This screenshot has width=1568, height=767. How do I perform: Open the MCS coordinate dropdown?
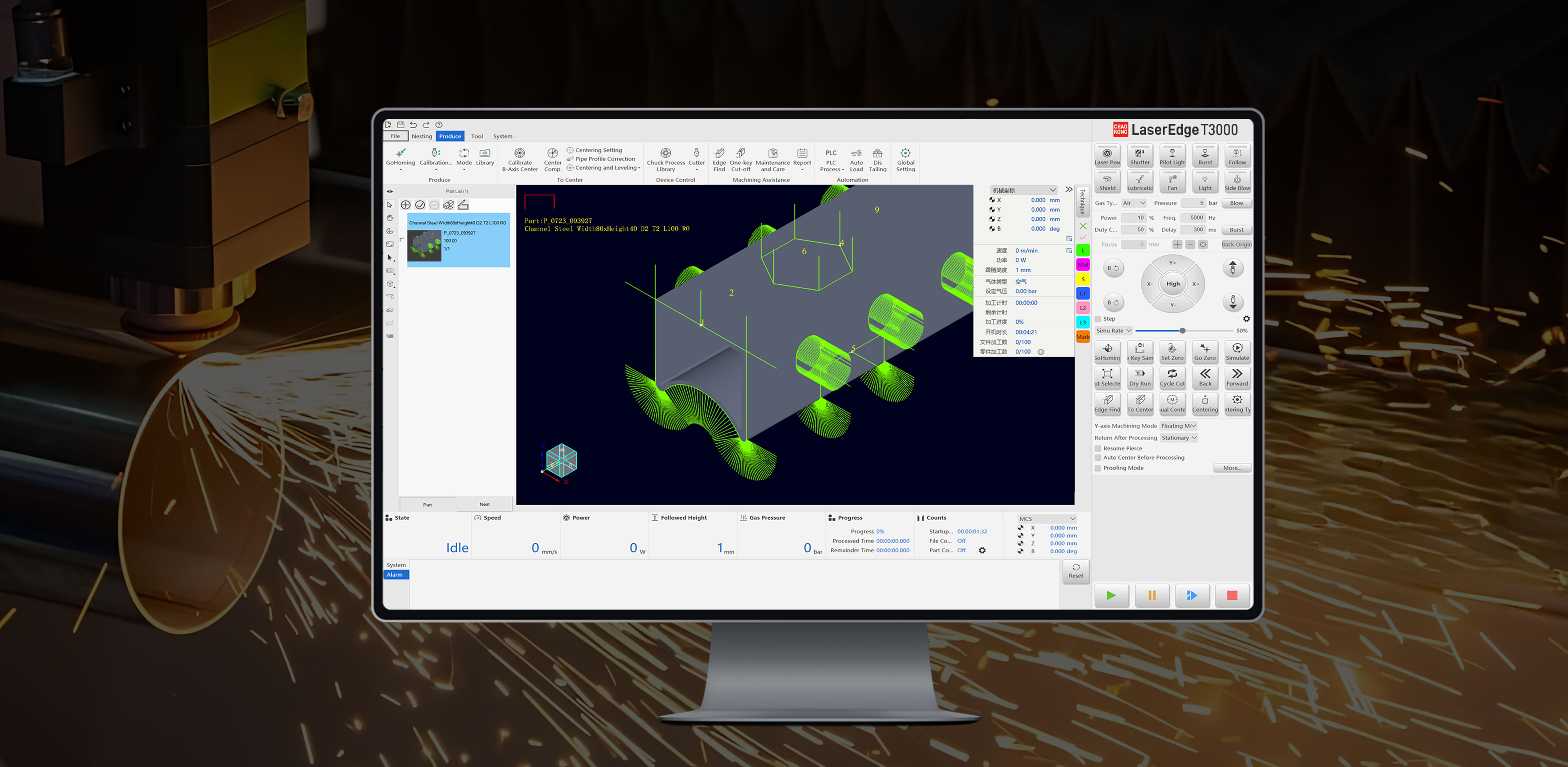tap(1047, 519)
